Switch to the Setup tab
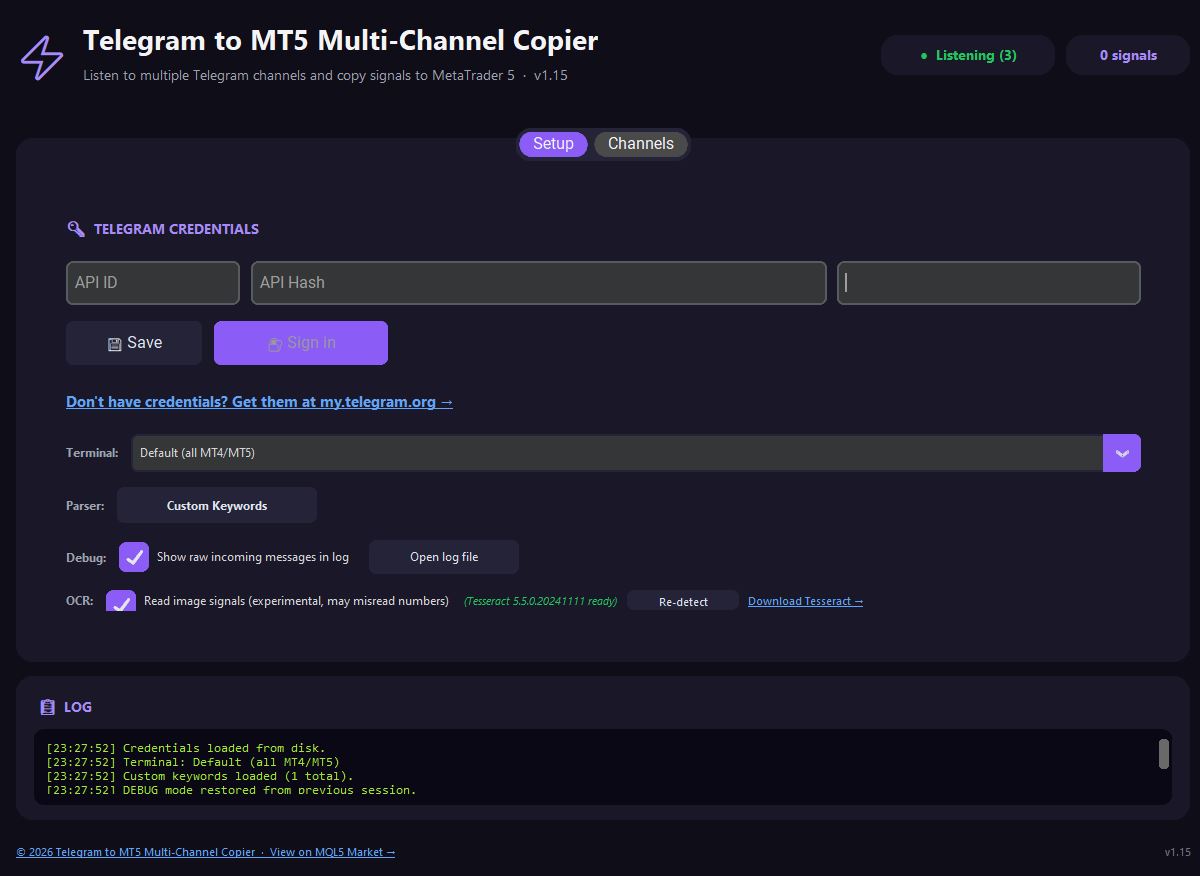 (553, 144)
